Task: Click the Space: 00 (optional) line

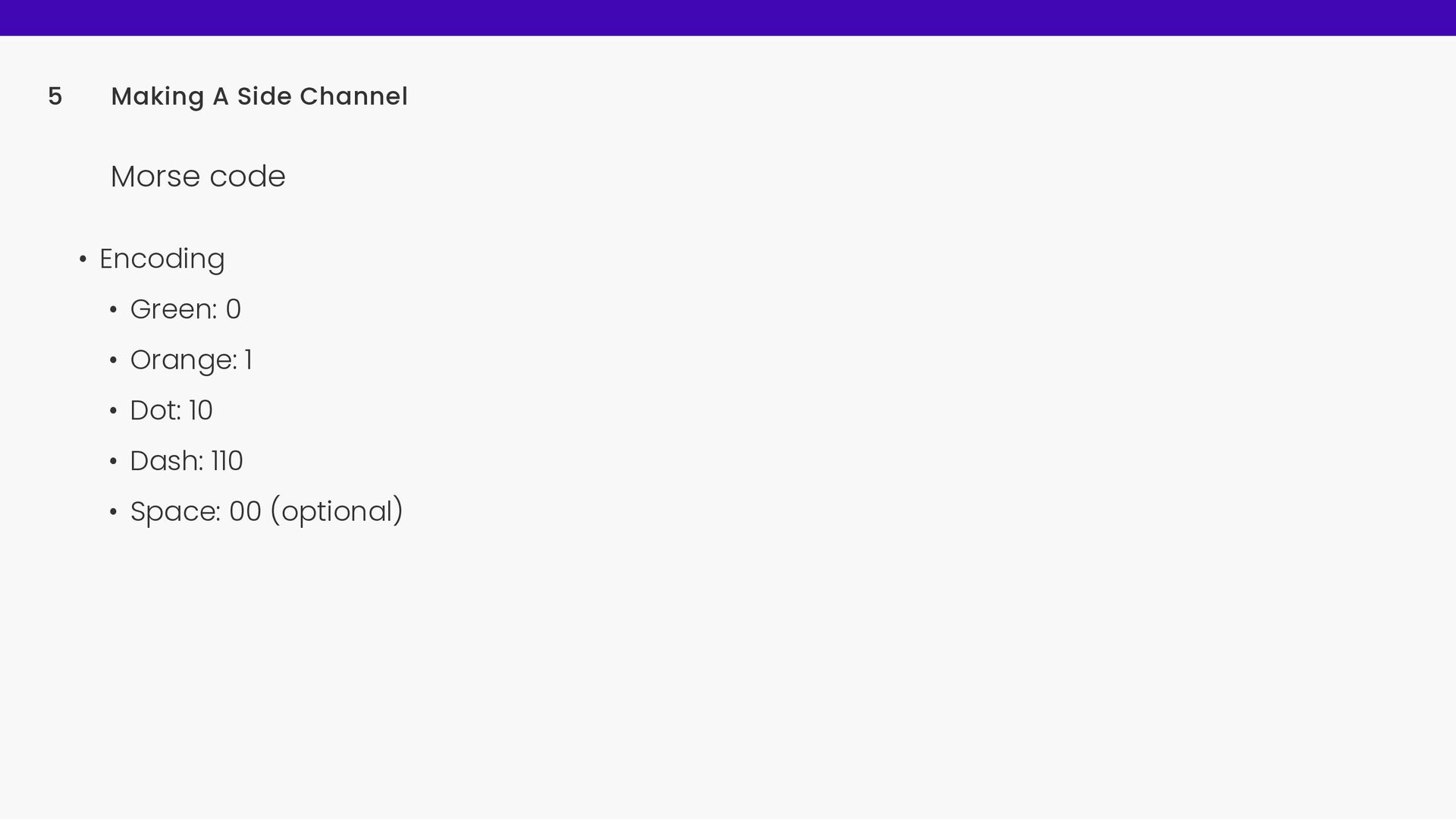Action: click(x=267, y=512)
